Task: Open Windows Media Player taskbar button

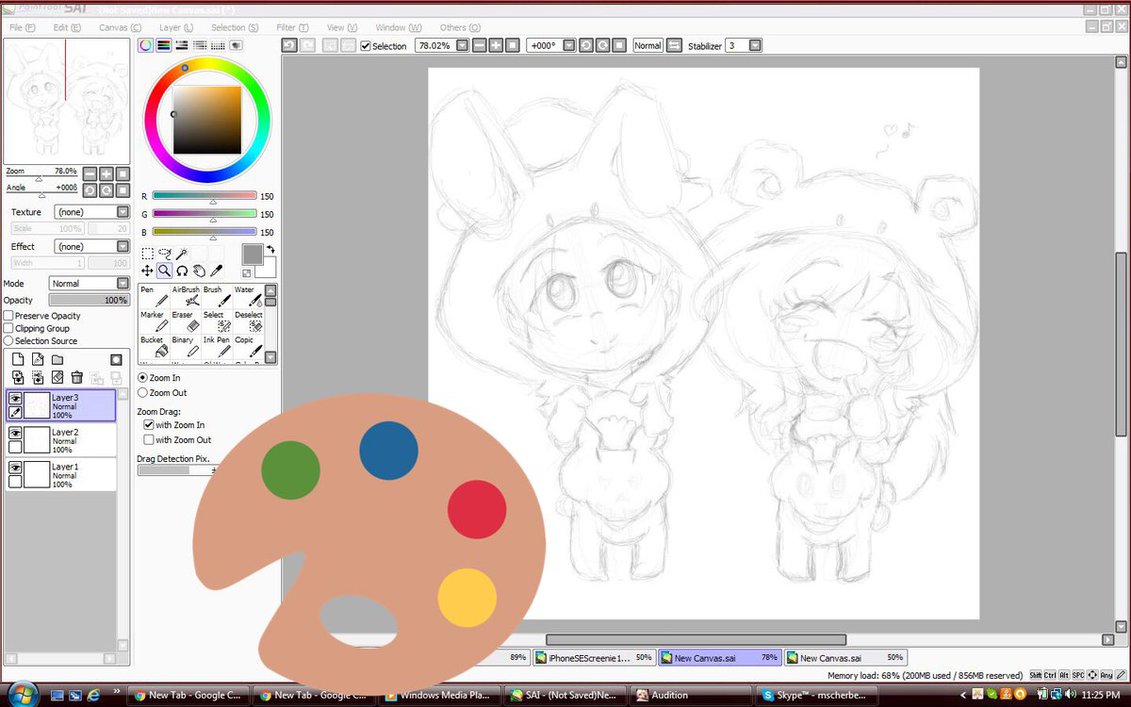Action: coord(439,695)
